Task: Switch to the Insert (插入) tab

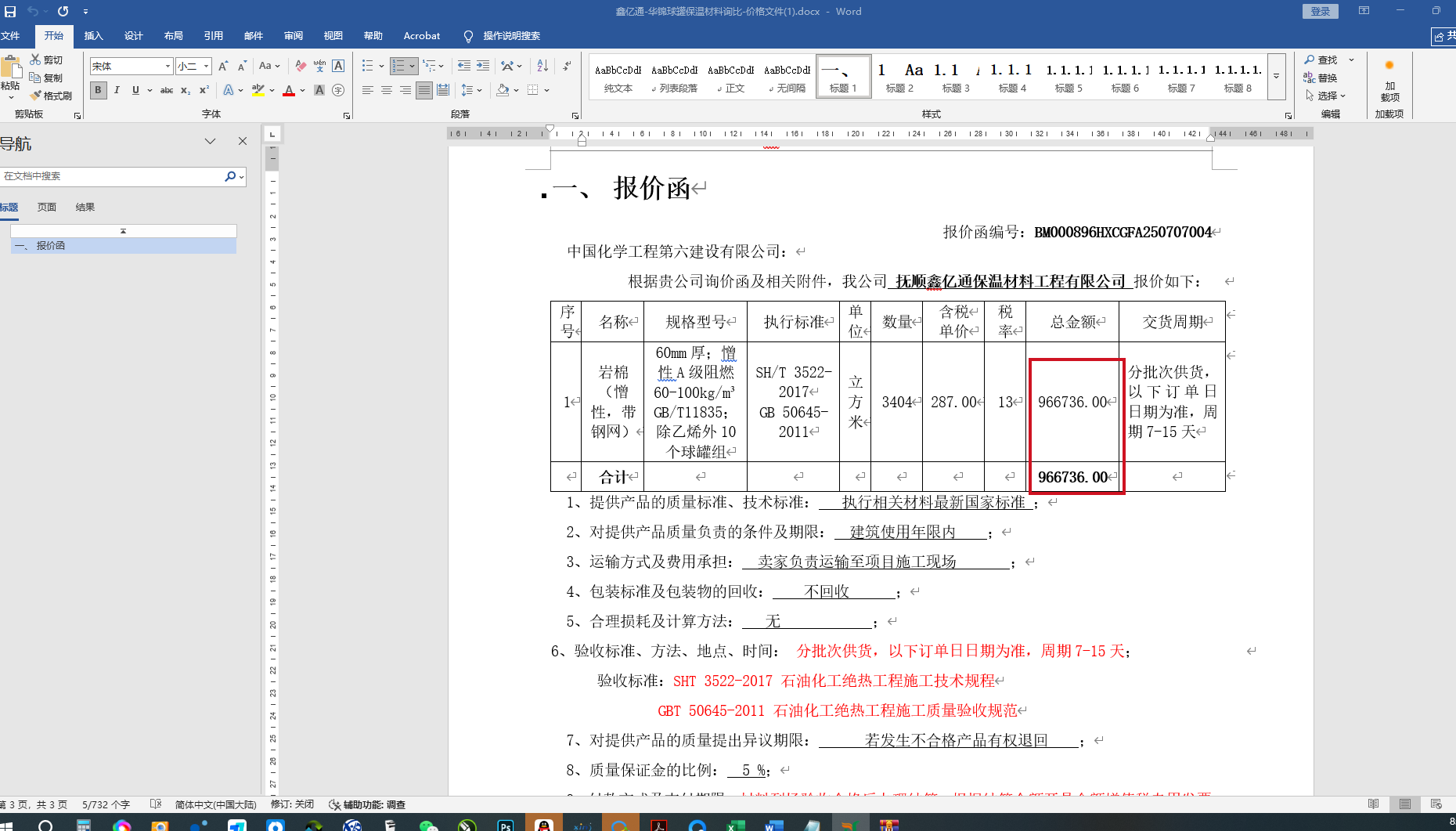Action: pos(94,36)
